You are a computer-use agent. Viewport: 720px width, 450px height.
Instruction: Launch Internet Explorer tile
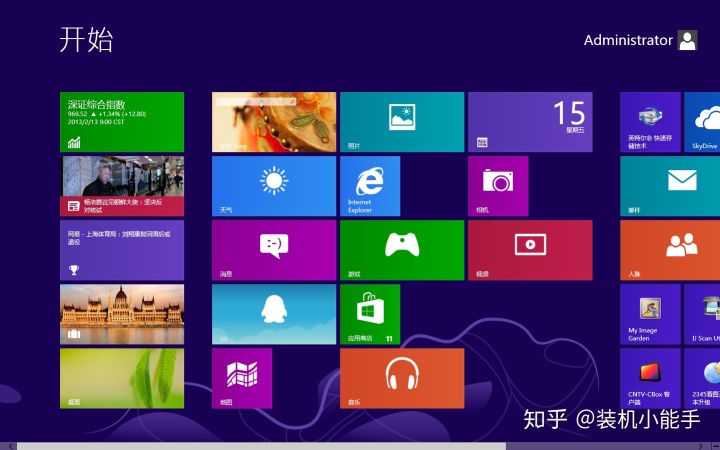[x=370, y=186]
